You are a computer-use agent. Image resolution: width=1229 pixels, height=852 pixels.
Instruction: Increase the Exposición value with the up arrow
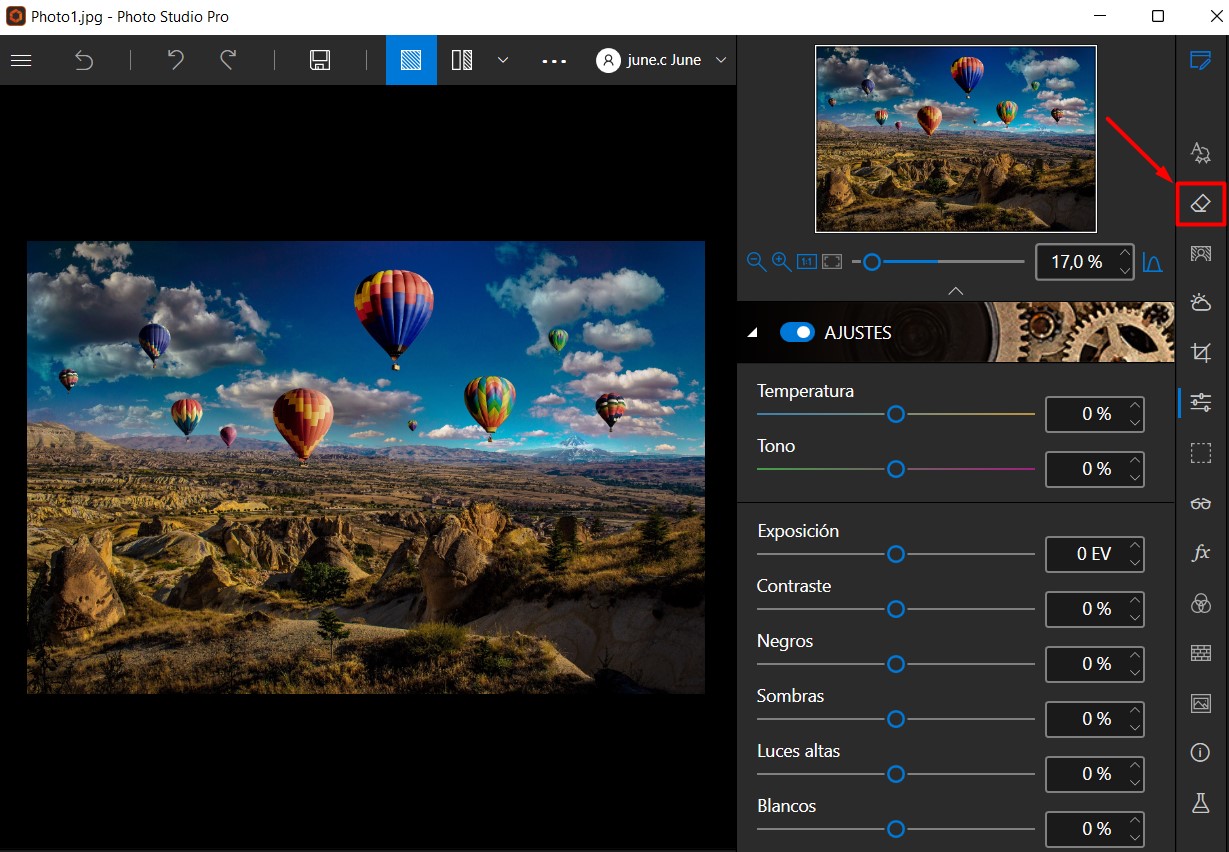point(1134,545)
